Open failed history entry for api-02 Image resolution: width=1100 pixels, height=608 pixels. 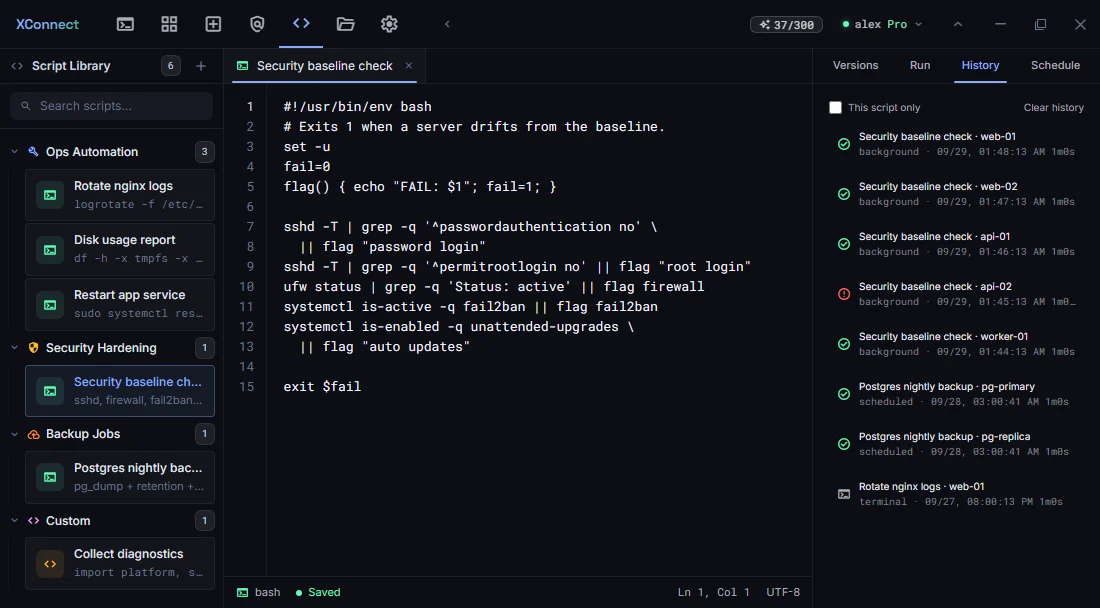click(x=958, y=294)
